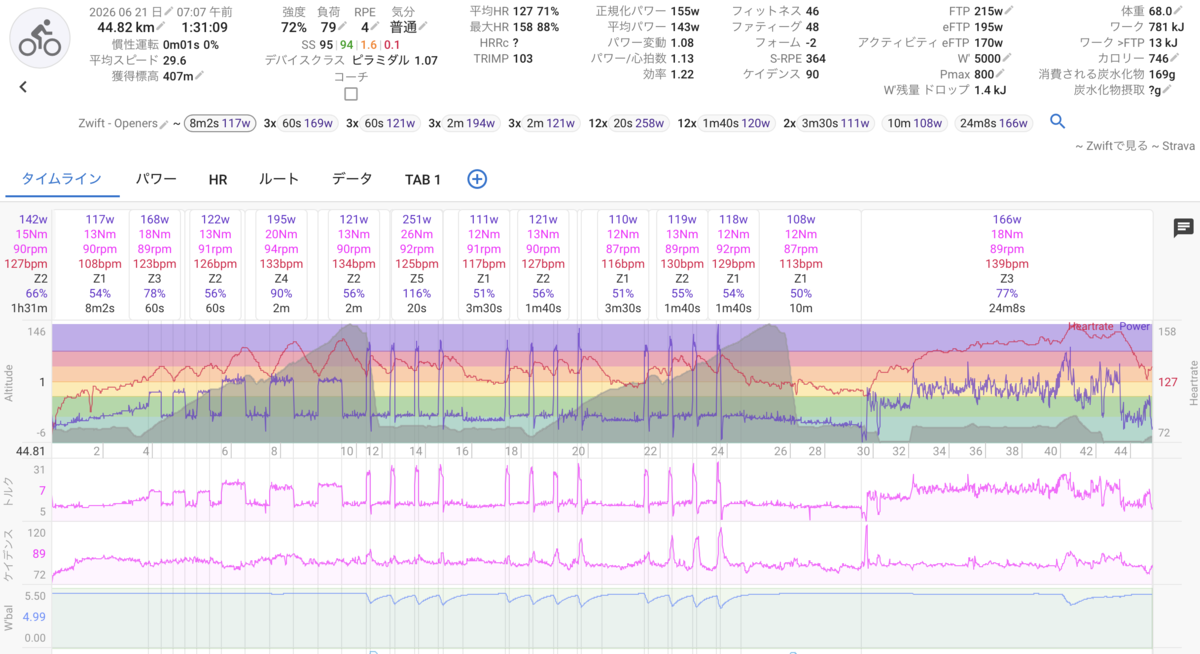This screenshot has height=654, width=1200.
Task: Open the HR tab
Action: tap(218, 179)
